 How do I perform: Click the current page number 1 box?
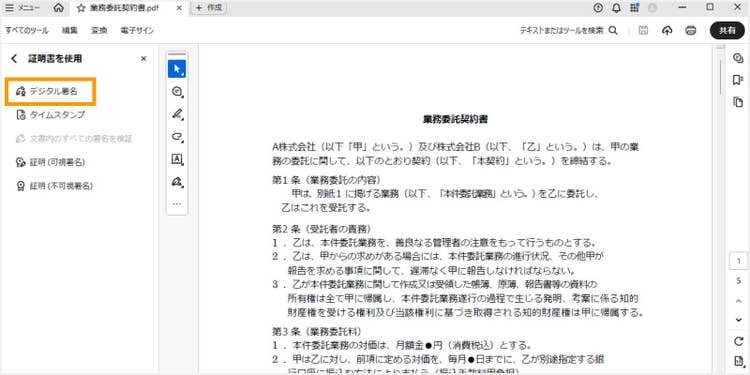(x=739, y=261)
